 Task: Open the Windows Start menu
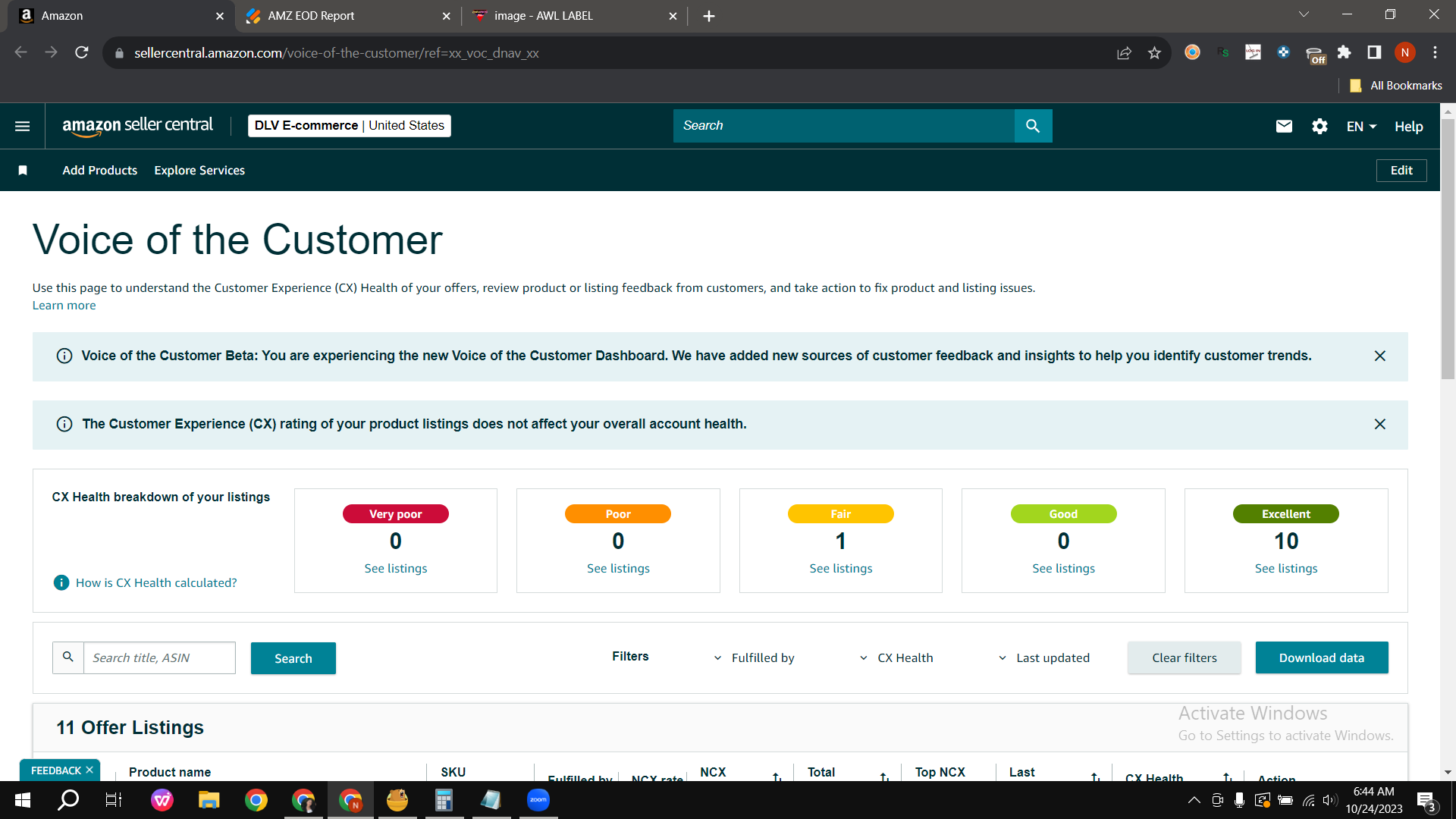pyautogui.click(x=23, y=800)
